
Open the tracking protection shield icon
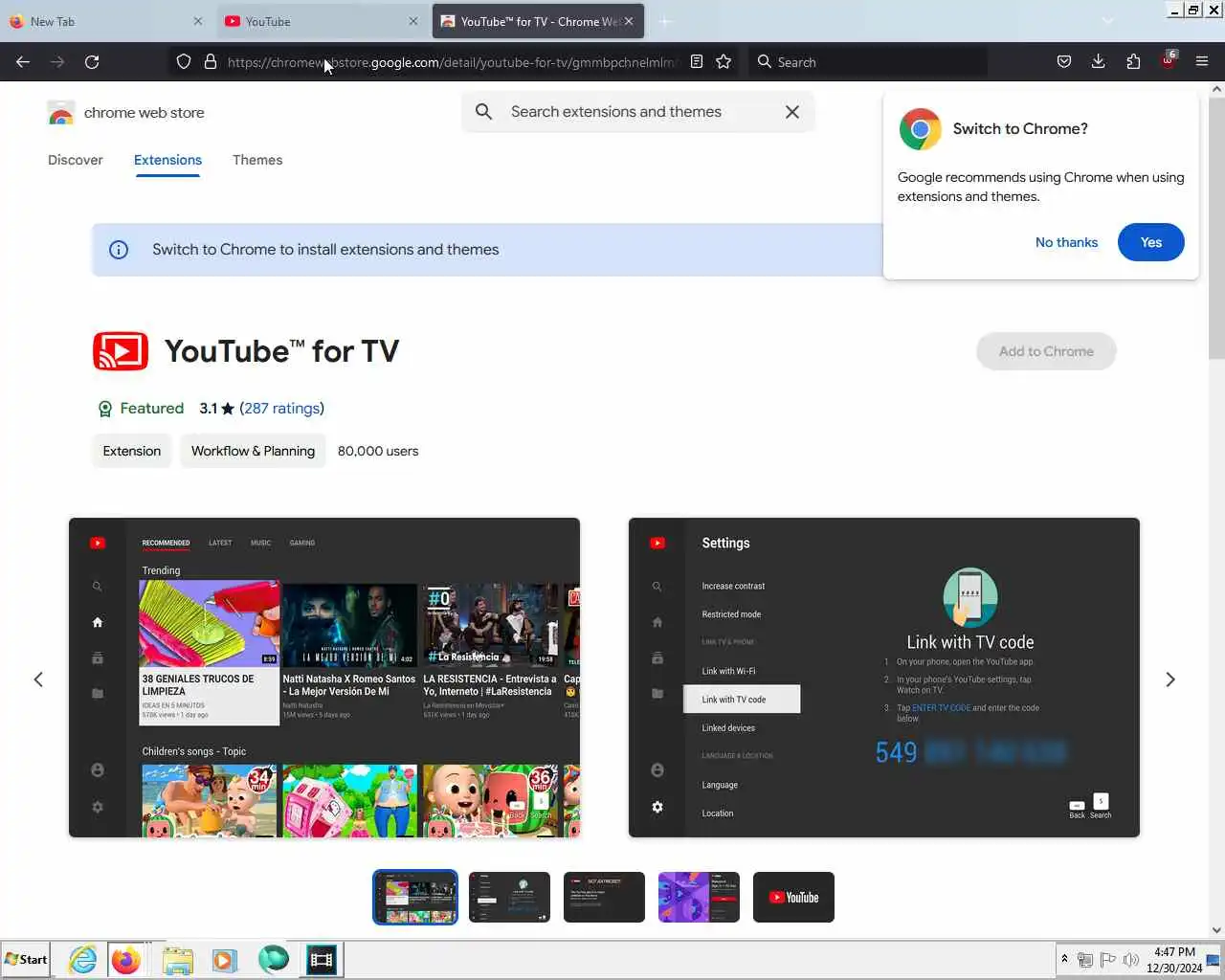[x=184, y=62]
